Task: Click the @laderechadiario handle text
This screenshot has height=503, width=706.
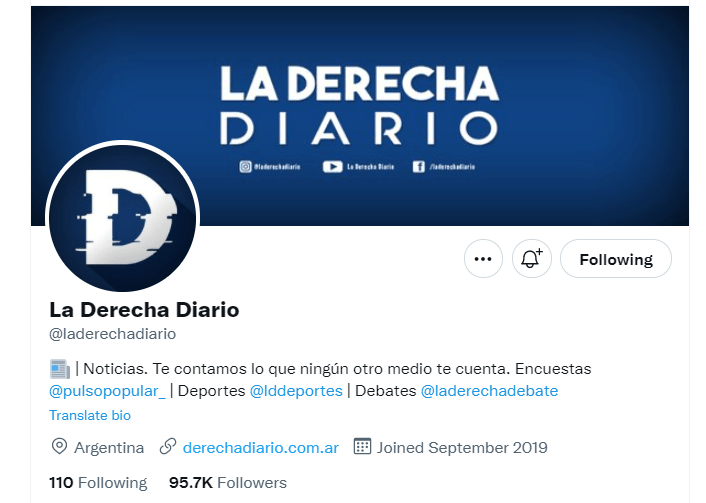Action: (x=113, y=334)
